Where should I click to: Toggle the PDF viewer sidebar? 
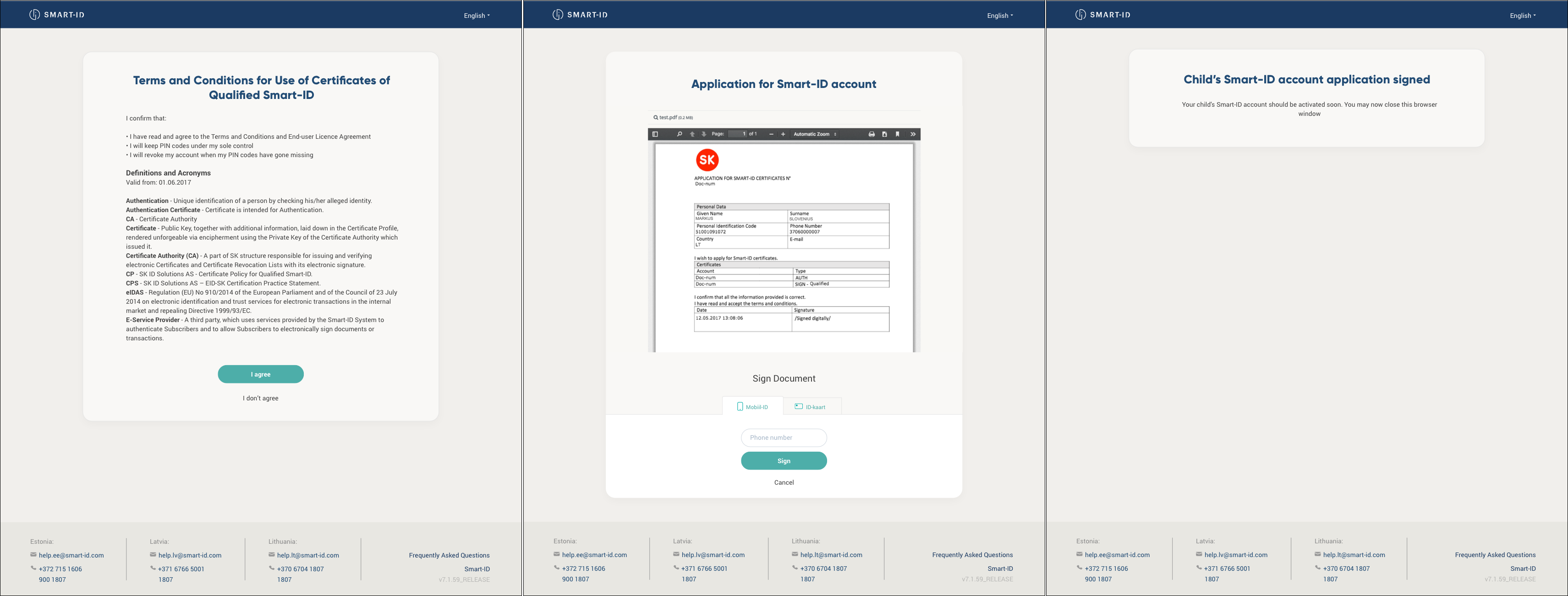click(x=655, y=134)
